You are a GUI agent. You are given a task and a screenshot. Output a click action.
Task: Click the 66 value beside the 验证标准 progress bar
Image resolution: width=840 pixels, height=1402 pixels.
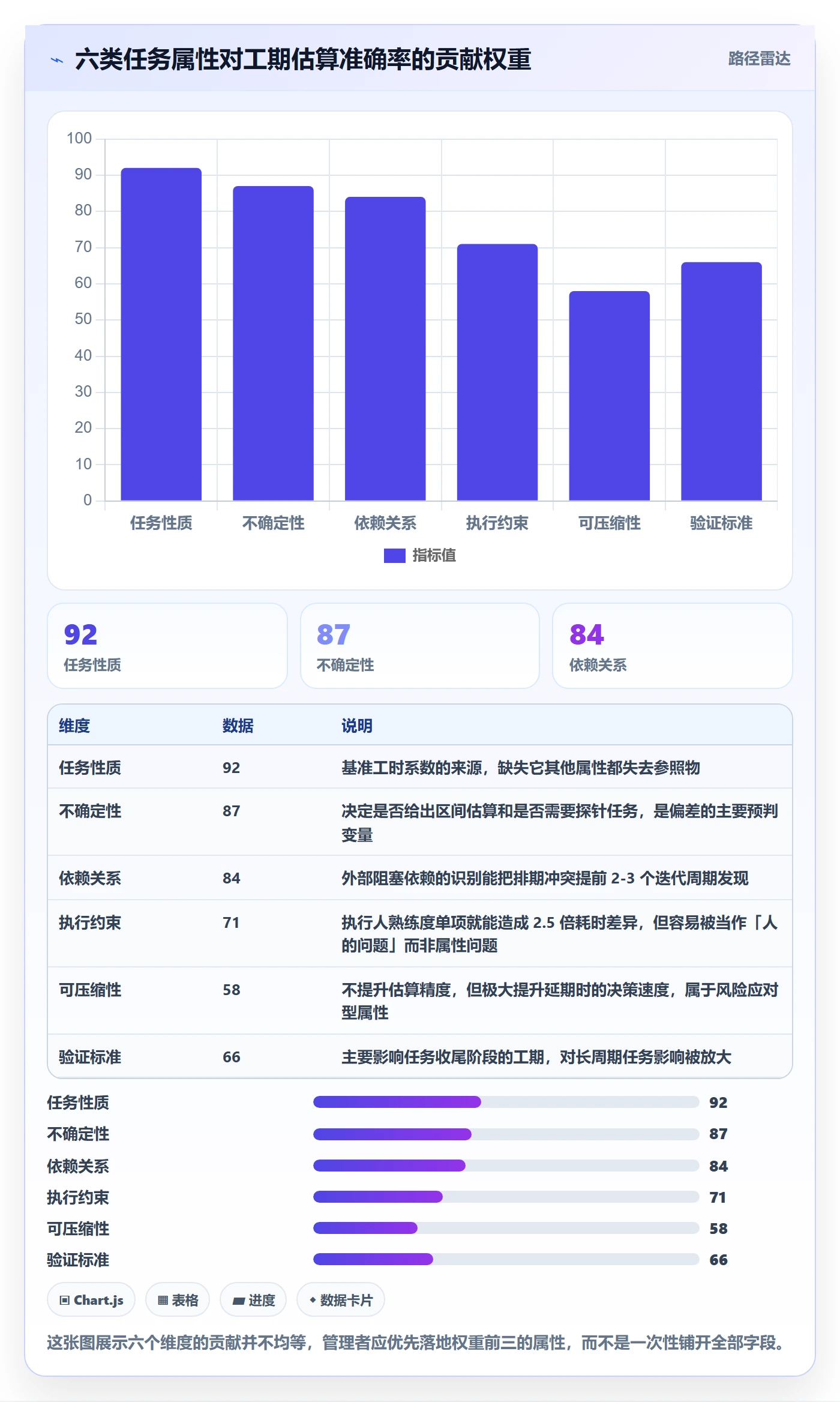718,1260
